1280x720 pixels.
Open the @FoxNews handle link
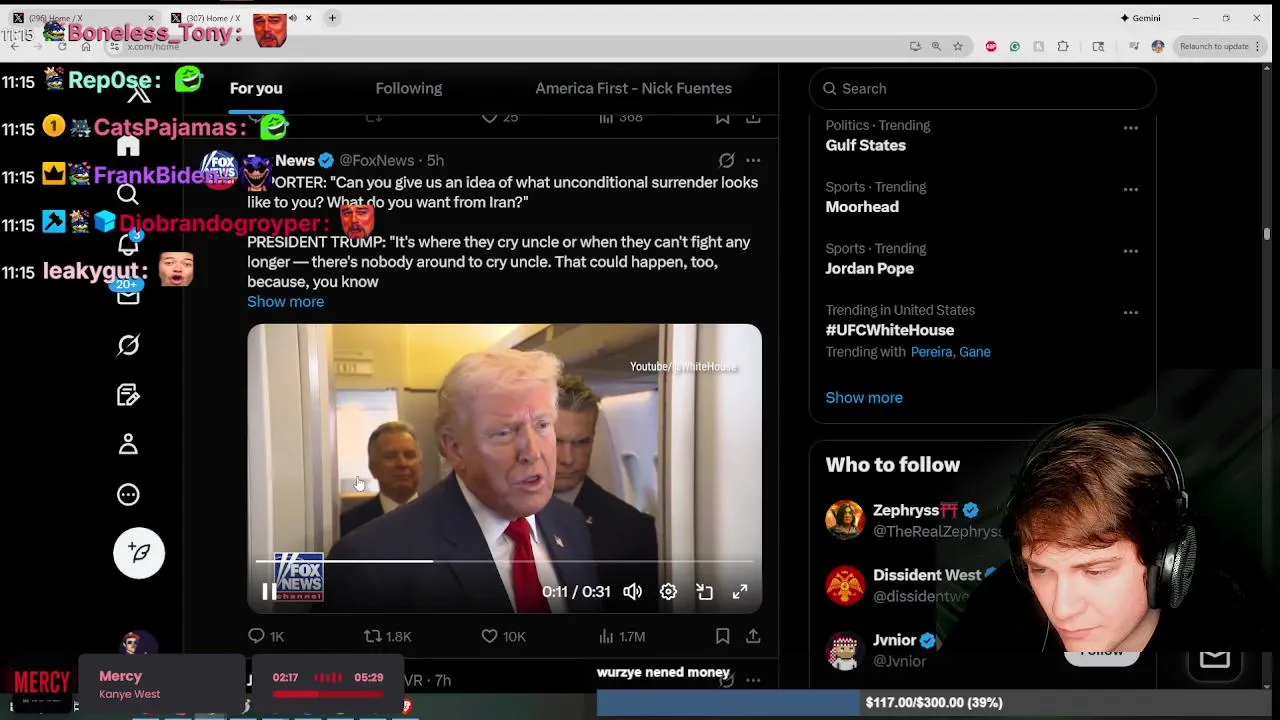376,160
